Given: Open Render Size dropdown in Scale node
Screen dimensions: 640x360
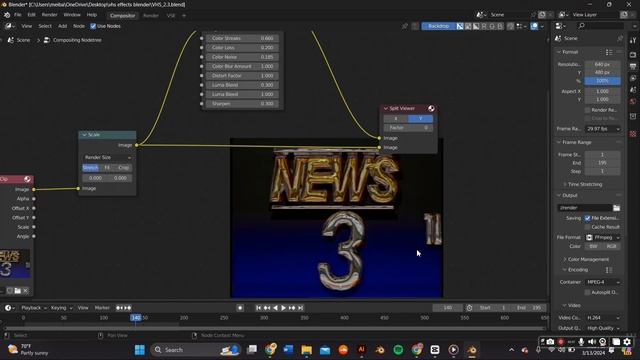Looking at the screenshot, I should coord(107,158).
